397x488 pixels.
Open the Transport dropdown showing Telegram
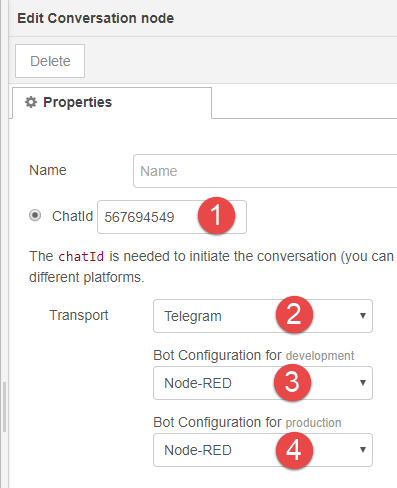click(x=263, y=316)
